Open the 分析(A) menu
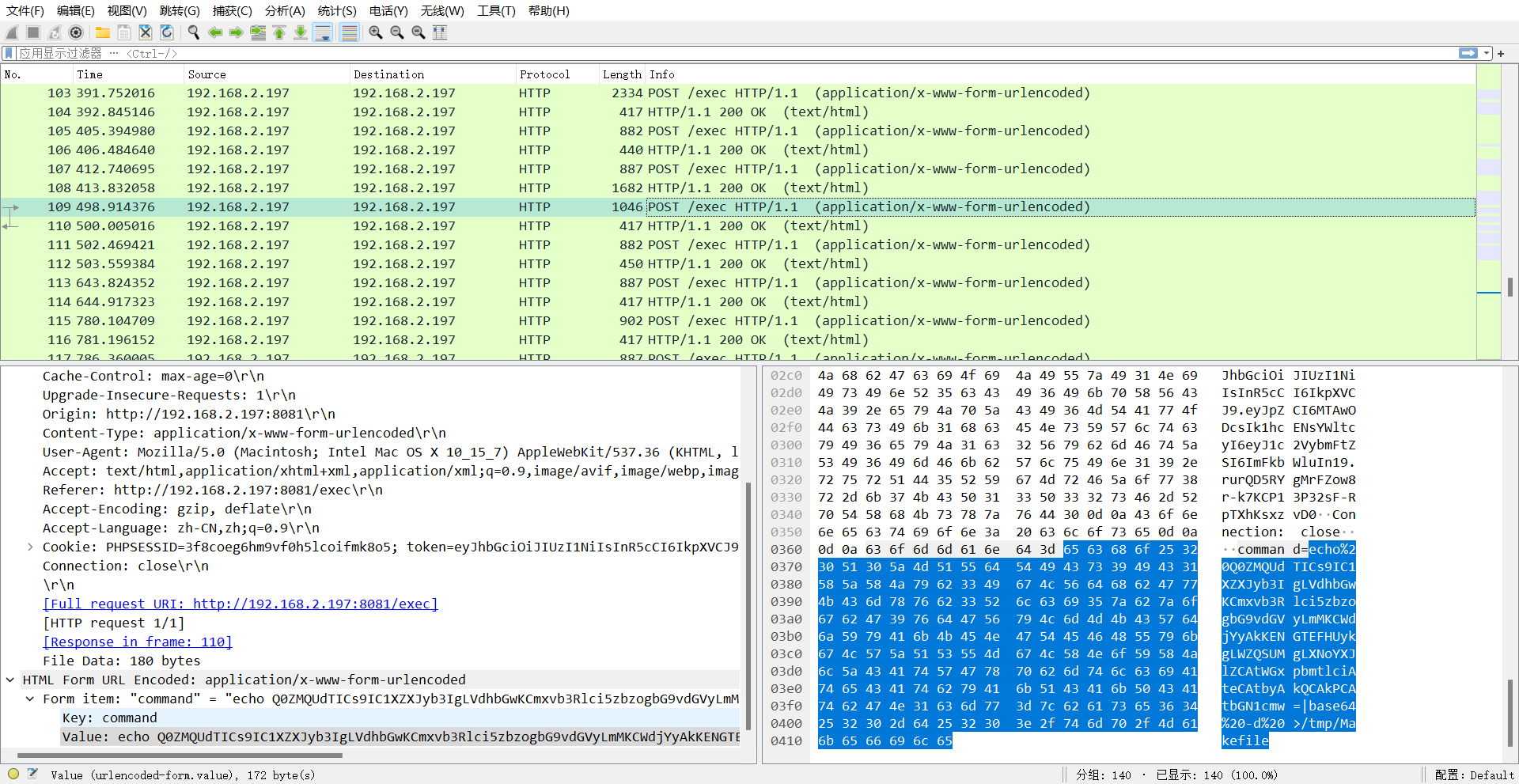1519x784 pixels. [285, 10]
